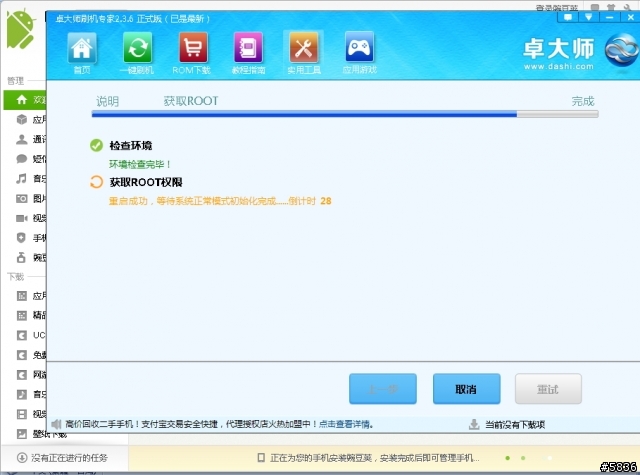Screen dimensions: 640x475
Task: Open the 首页 home icon in toolbar
Action: (x=82, y=48)
